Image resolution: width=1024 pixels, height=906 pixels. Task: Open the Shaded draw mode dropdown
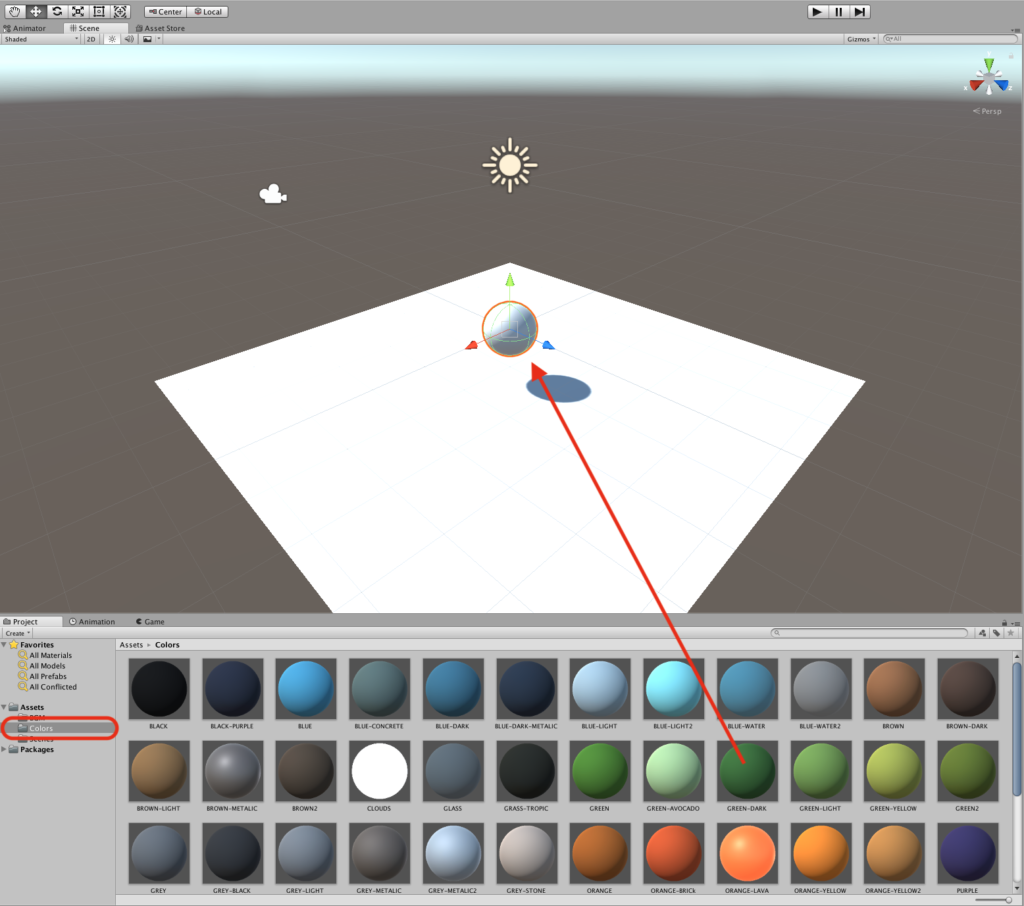click(x=40, y=39)
